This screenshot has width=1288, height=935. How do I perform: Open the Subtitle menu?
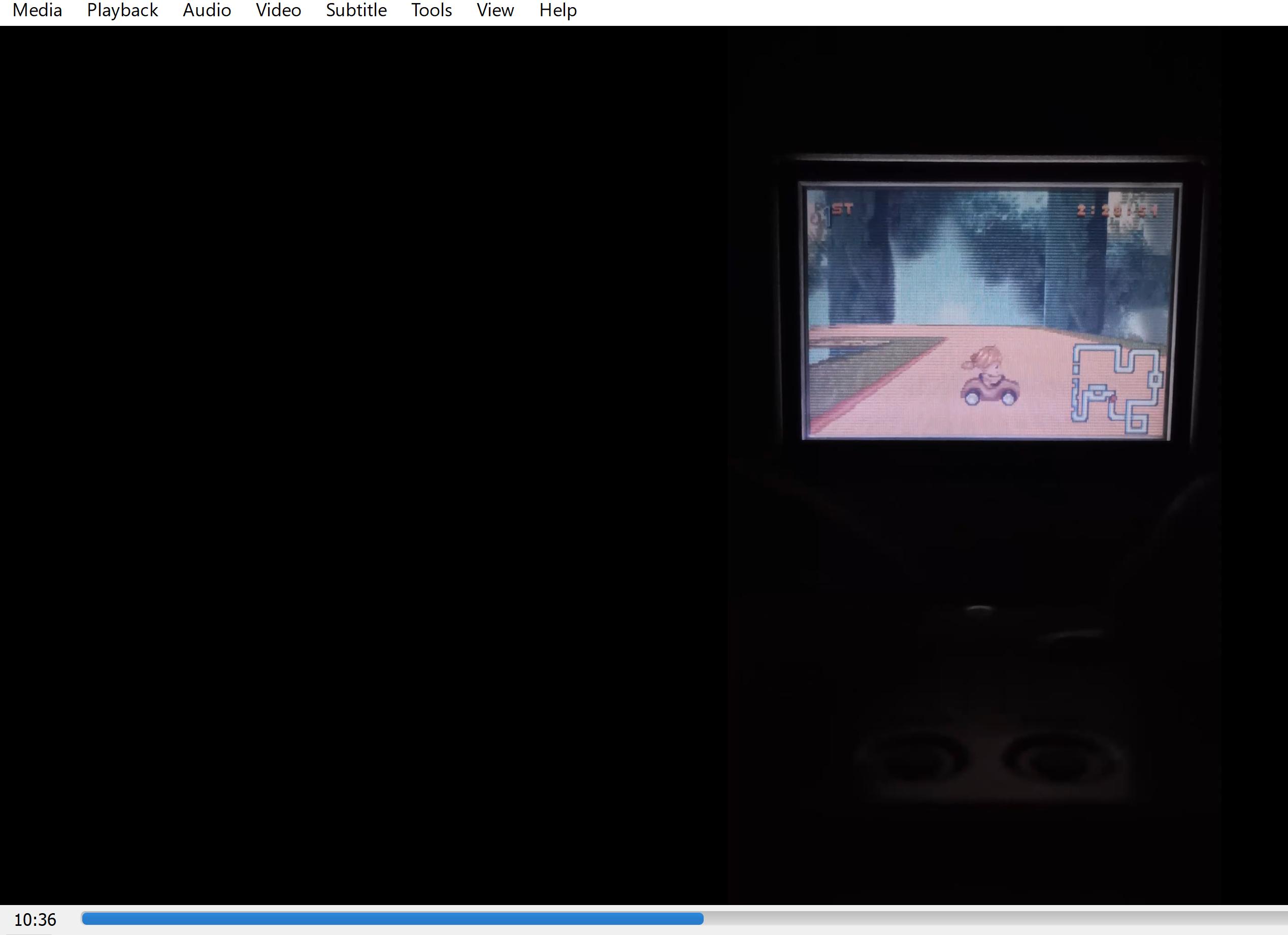(356, 10)
